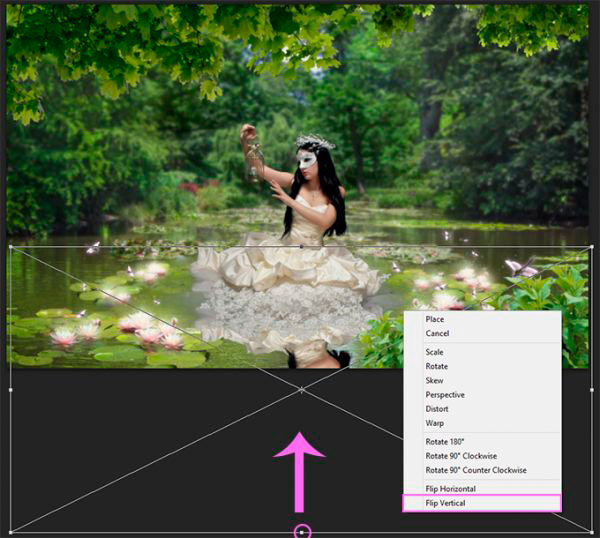Screen dimensions: 600x538
Task: Choose Place from the context menu
Action: pyautogui.click(x=482, y=319)
